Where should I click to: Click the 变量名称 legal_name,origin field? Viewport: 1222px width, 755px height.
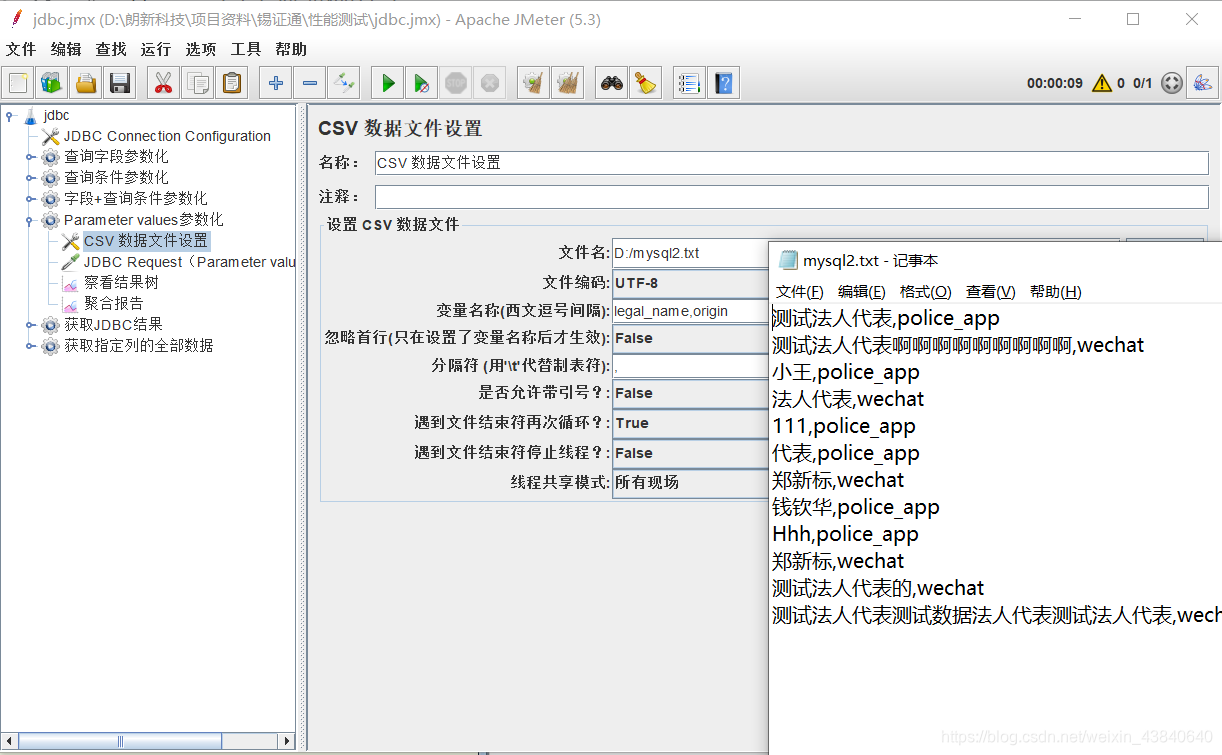pos(690,311)
